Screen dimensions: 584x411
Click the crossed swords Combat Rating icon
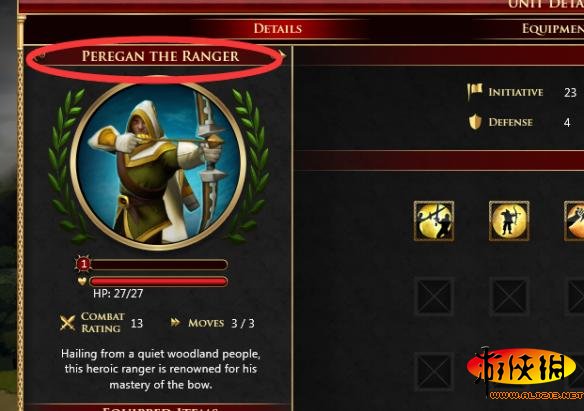pyautogui.click(x=67, y=323)
